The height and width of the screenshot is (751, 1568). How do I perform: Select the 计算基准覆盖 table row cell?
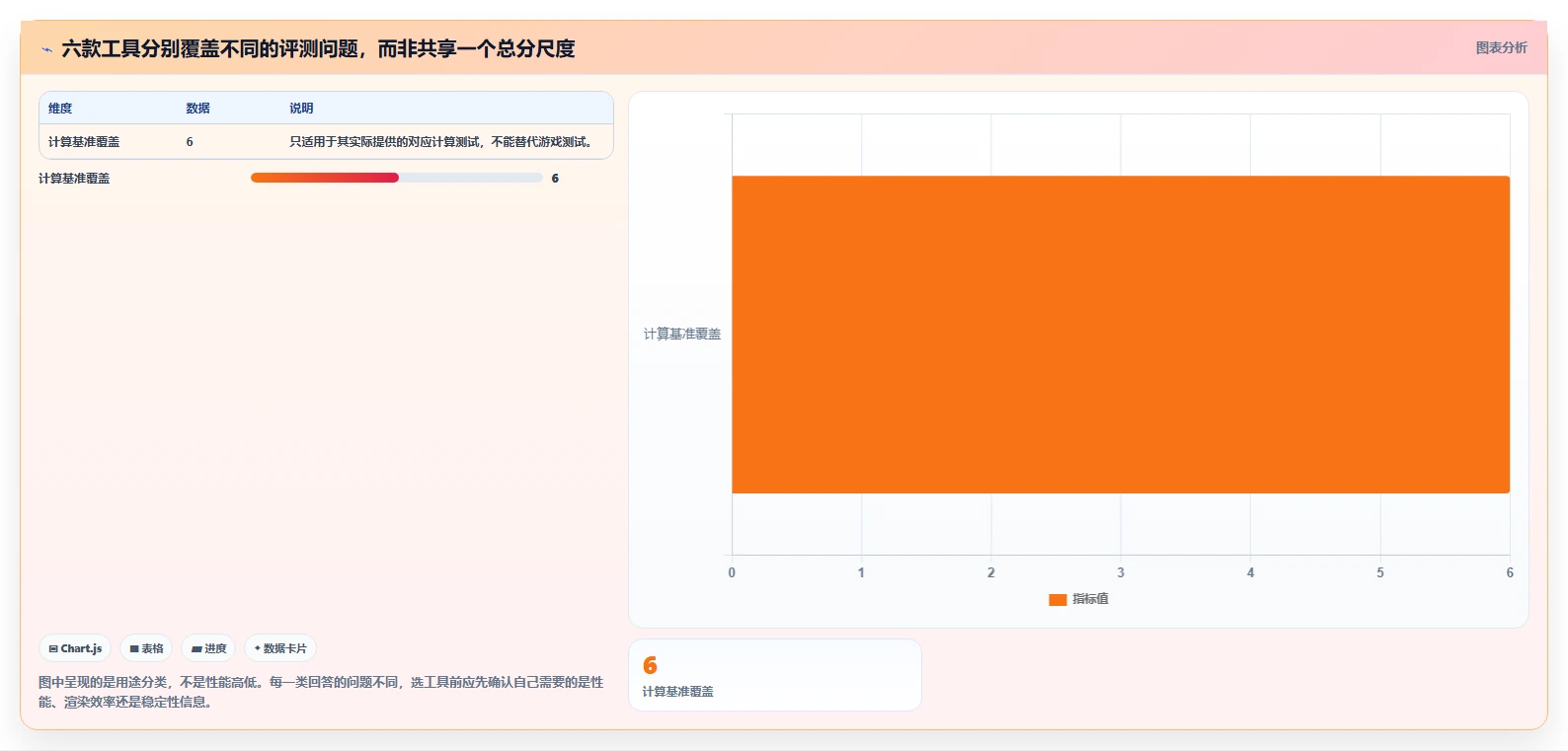[x=84, y=142]
